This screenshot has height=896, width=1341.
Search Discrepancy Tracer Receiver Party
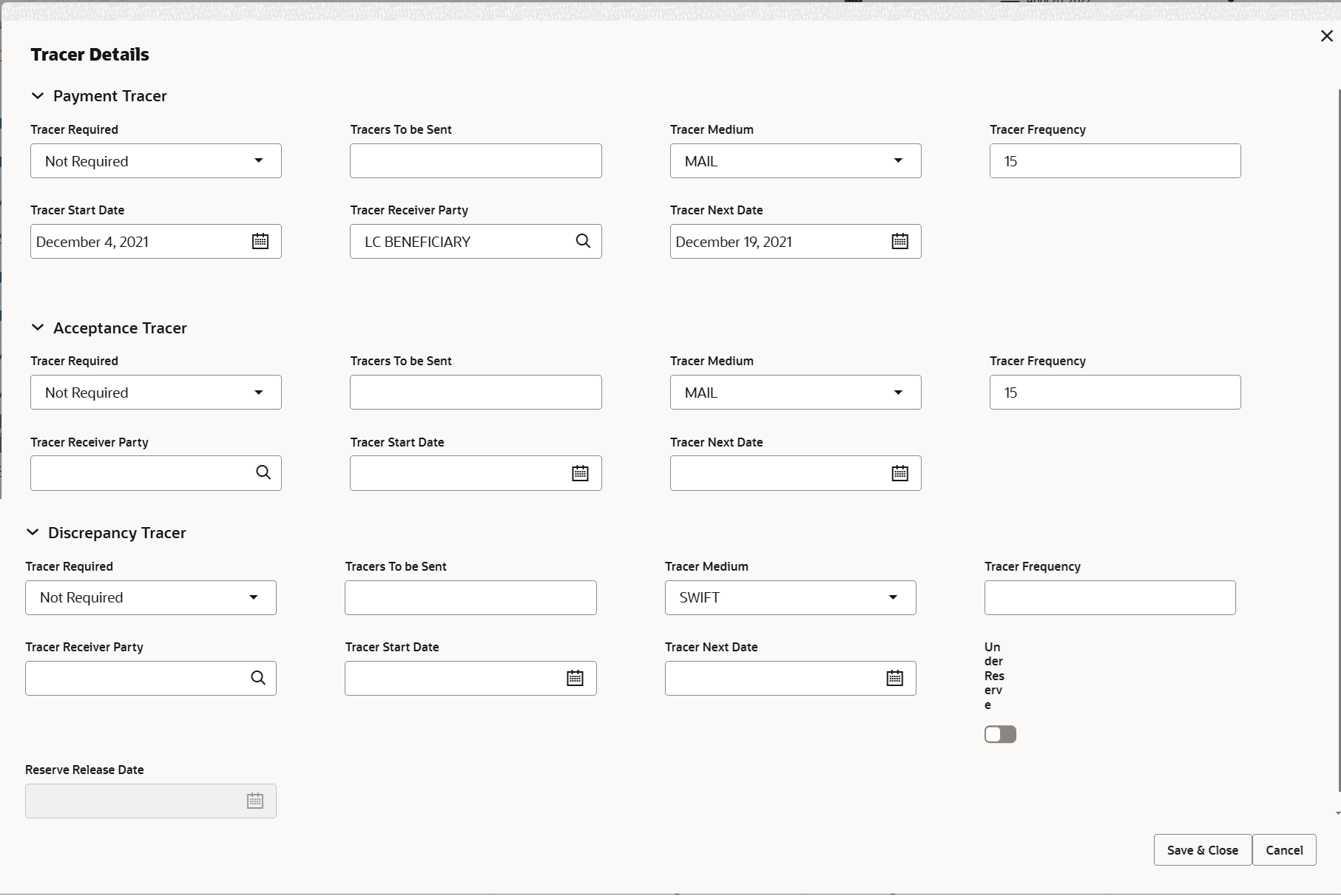click(258, 678)
